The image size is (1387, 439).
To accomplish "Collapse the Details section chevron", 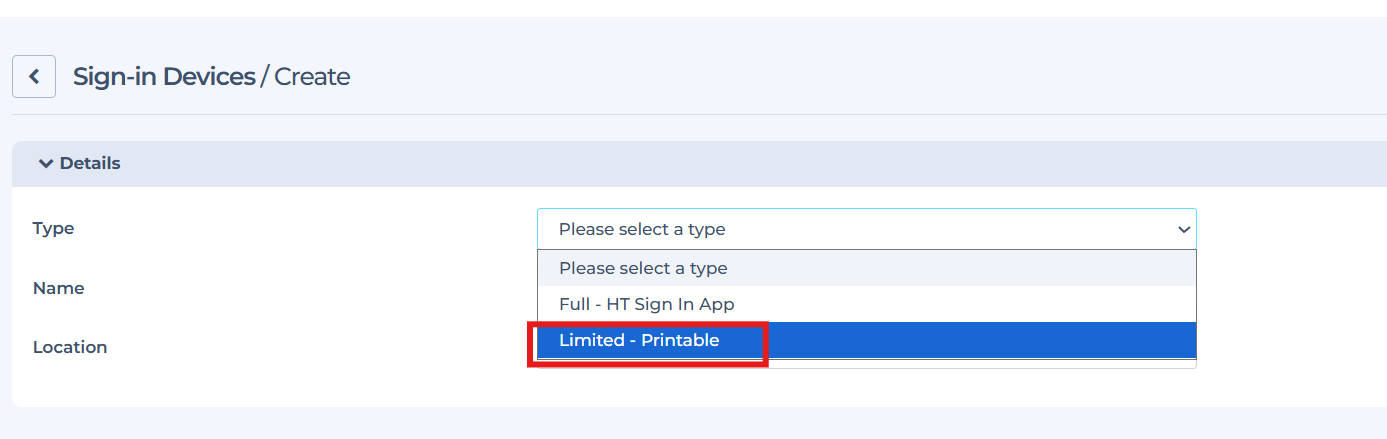I will [45, 163].
